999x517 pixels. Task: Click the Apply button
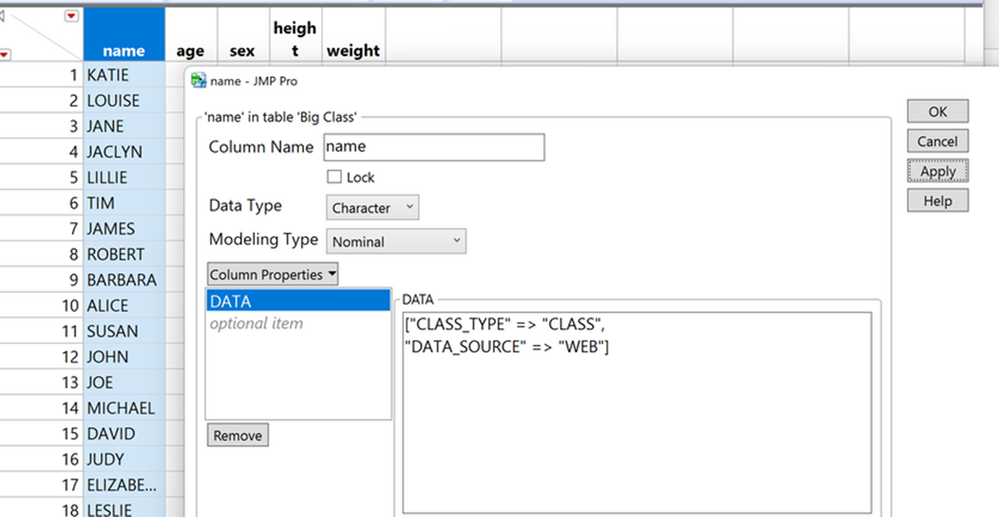point(937,171)
